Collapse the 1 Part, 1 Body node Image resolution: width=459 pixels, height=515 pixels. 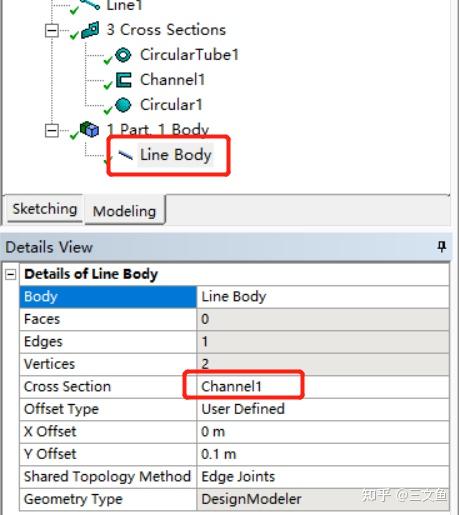coord(52,130)
